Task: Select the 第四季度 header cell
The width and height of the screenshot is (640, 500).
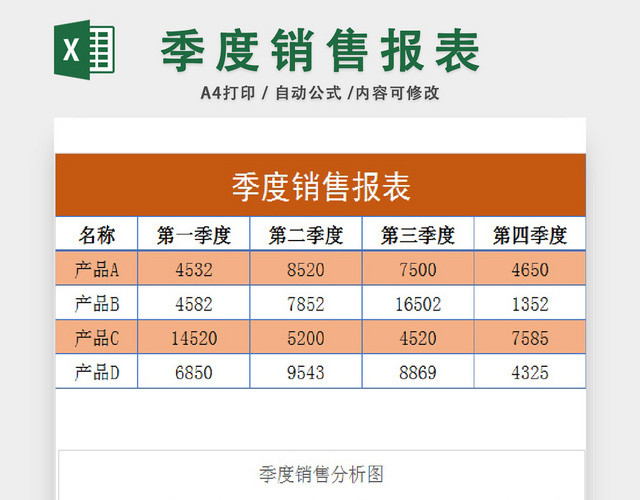Action: point(530,234)
